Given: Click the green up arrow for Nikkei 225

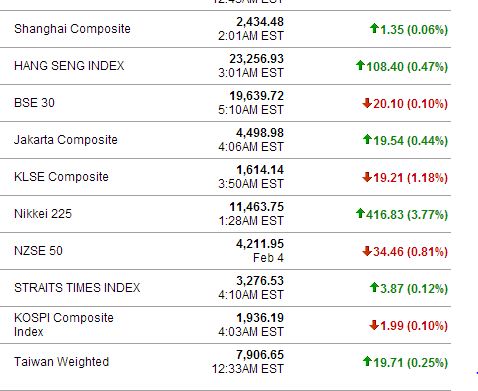Looking at the screenshot, I should (360, 213).
